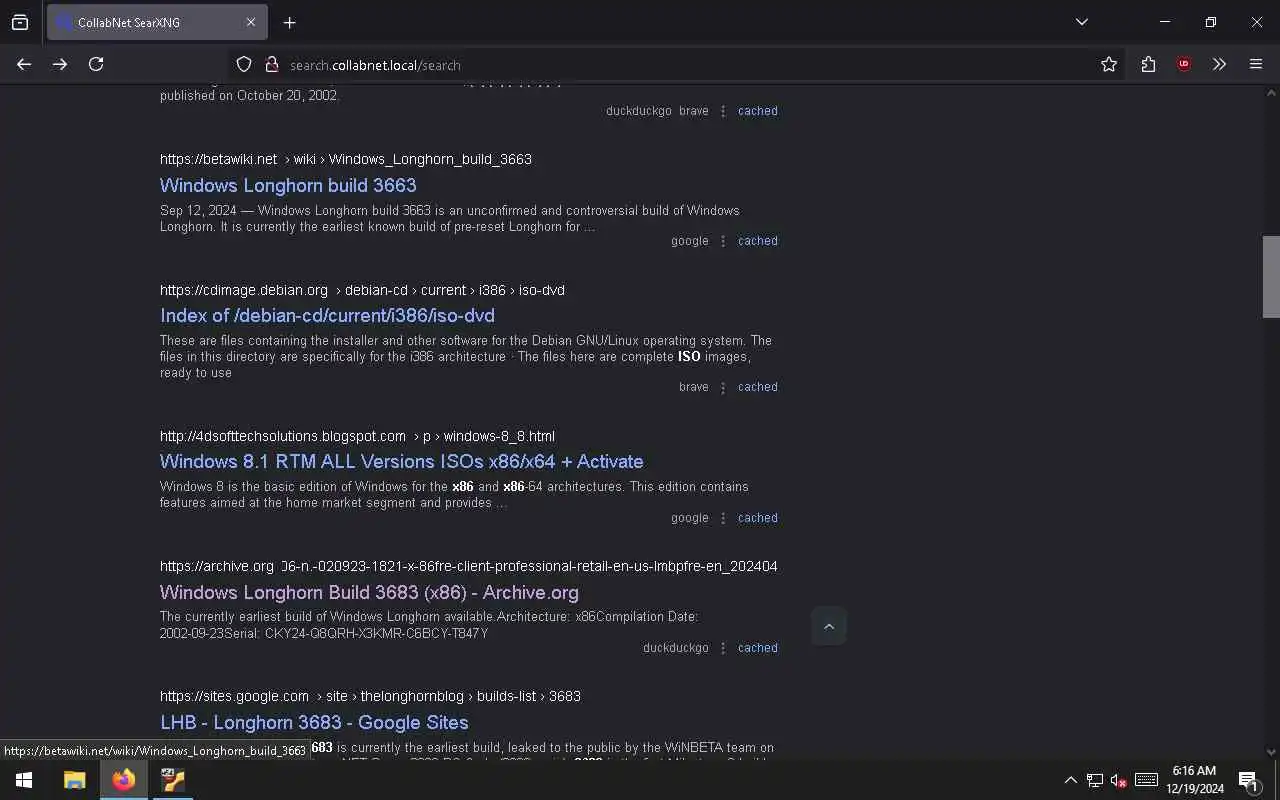Open Windows Longhorn Build 3683 Archive.org result
Viewport: 1280px width, 800px height.
pos(369,592)
